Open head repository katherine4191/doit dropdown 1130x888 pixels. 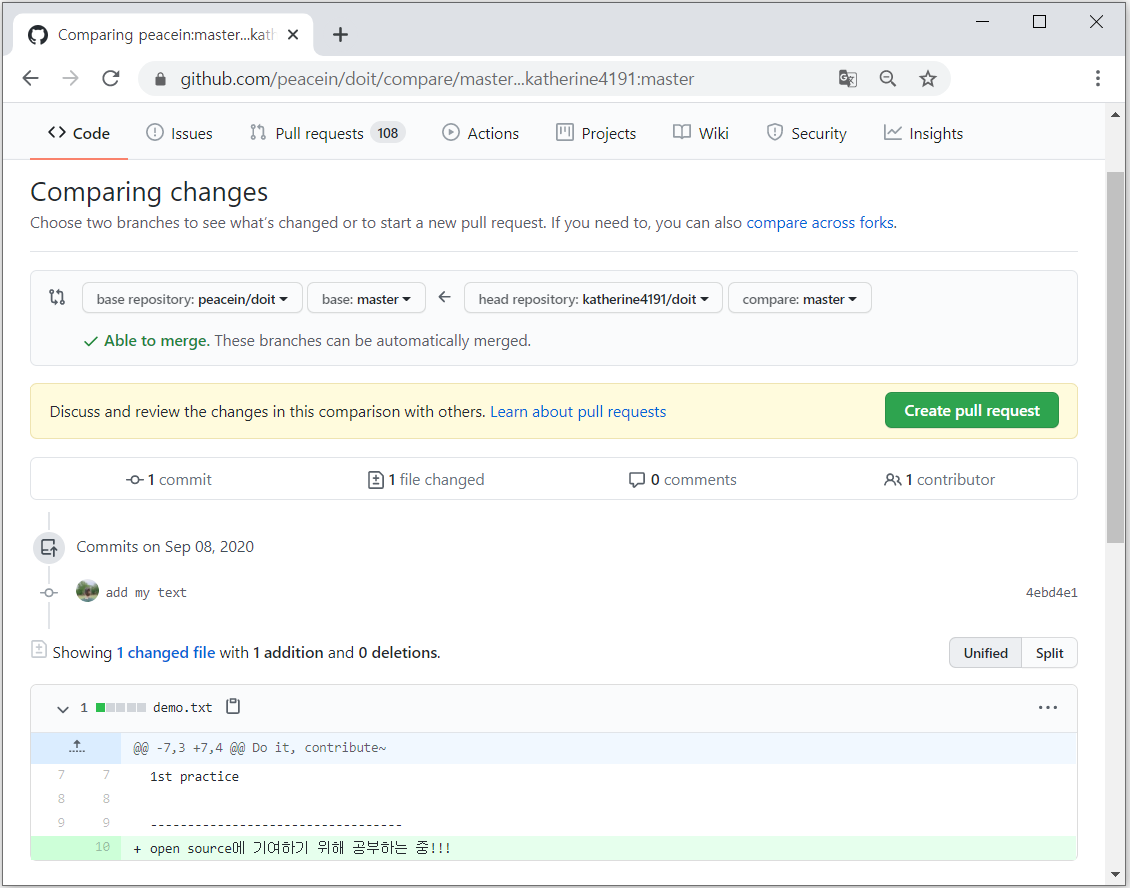pos(593,298)
